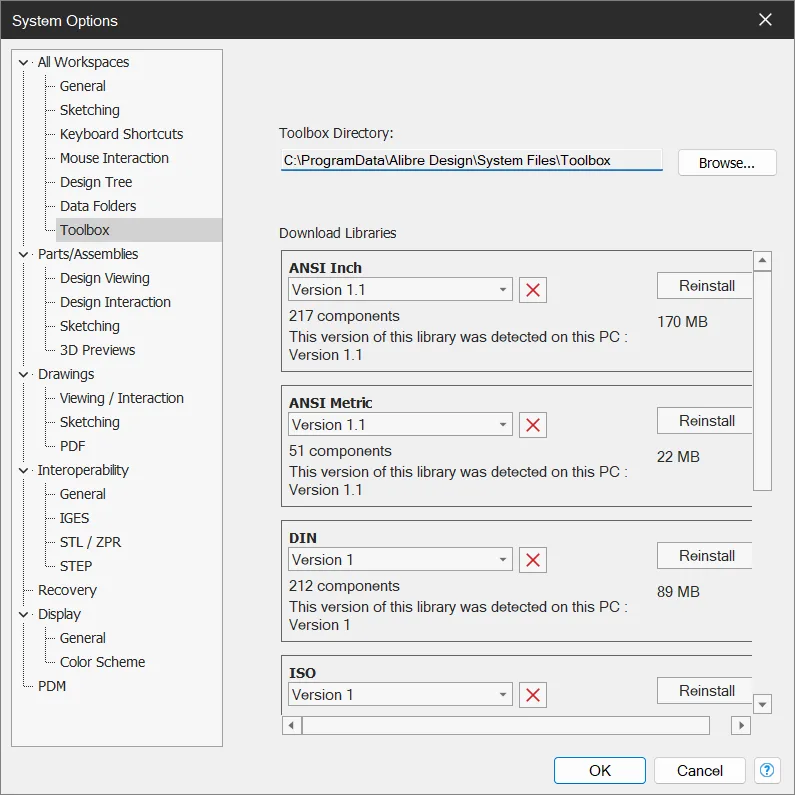The width and height of the screenshot is (795, 795).
Task: Open the help question mark icon
Action: [767, 770]
